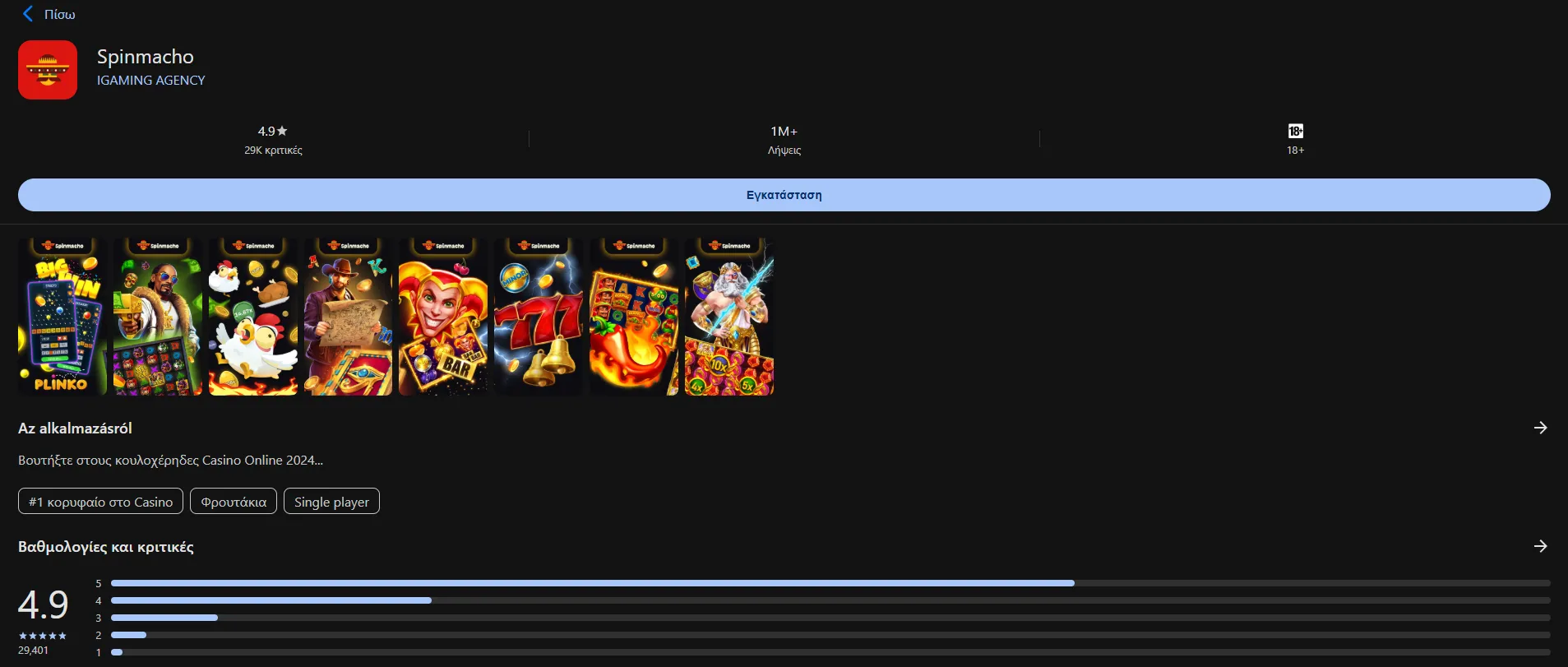Open the IGAMING AGENCY developer link
Image resolution: width=1568 pixels, height=667 pixels.
pyautogui.click(x=151, y=80)
